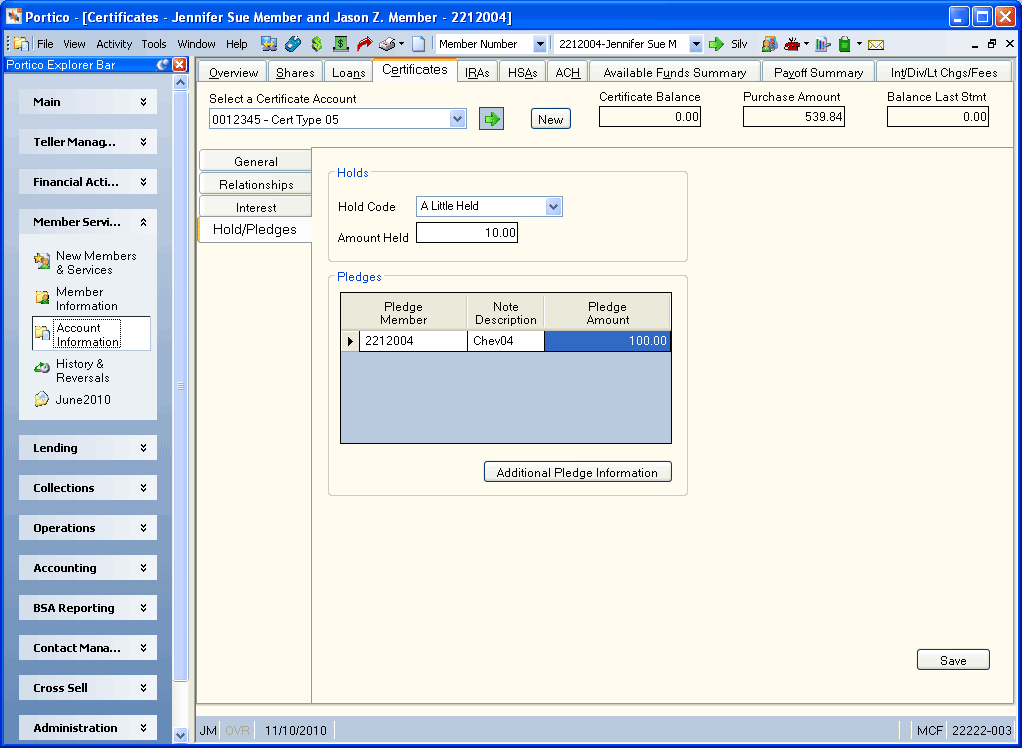Collapse the Member Services section
Image resolution: width=1022 pixels, height=748 pixels.
pos(88,222)
